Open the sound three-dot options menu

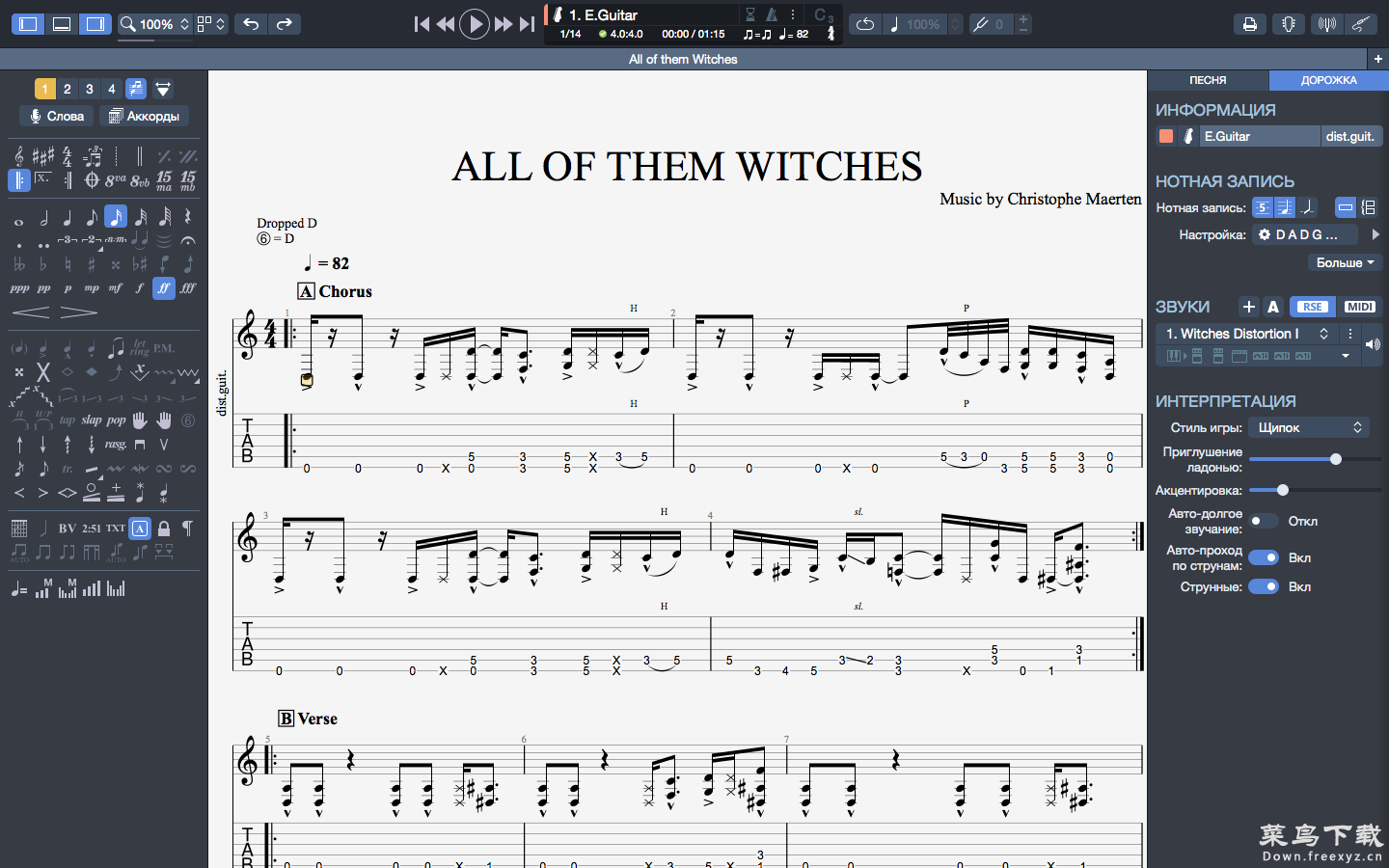1350,334
